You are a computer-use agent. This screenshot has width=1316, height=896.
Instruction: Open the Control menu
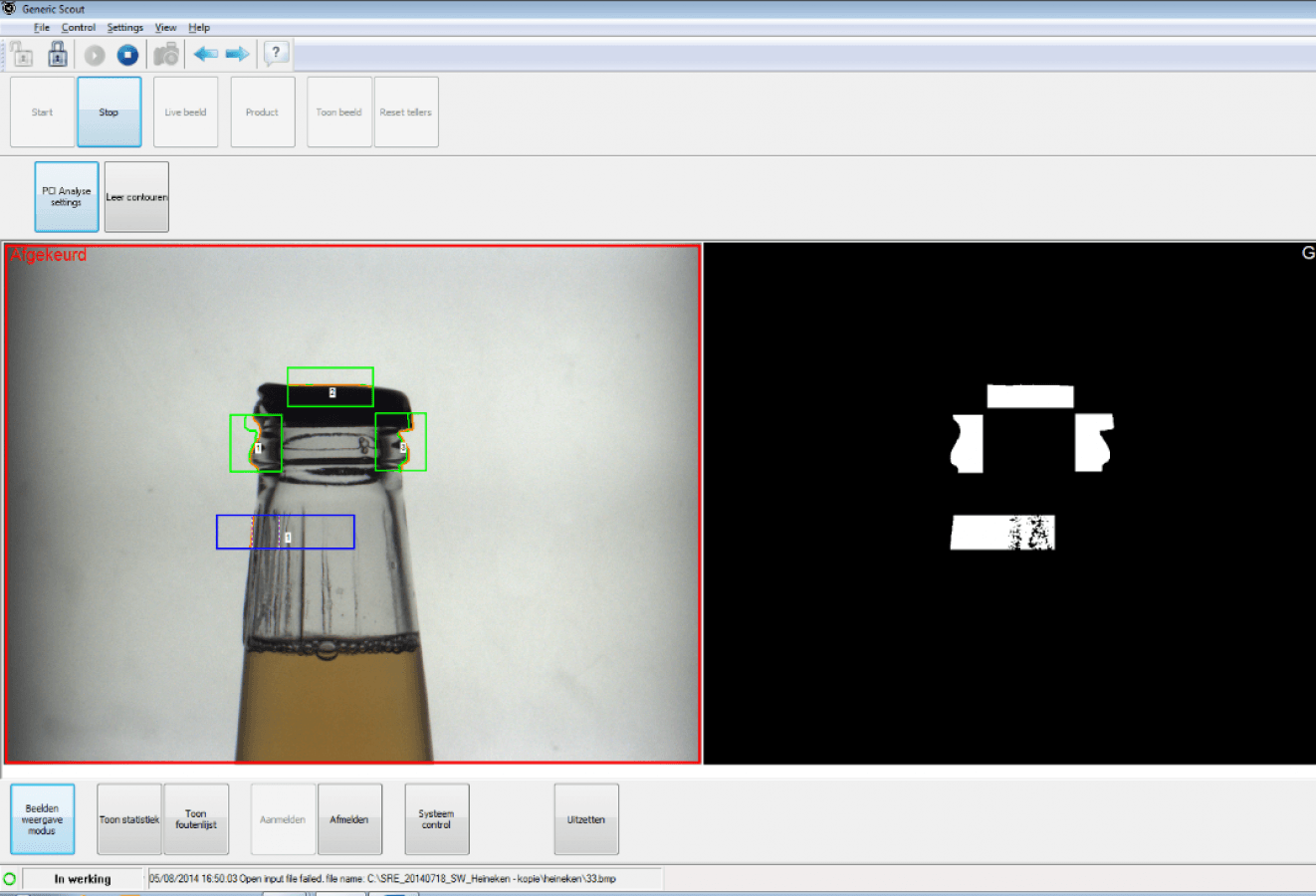[79, 28]
